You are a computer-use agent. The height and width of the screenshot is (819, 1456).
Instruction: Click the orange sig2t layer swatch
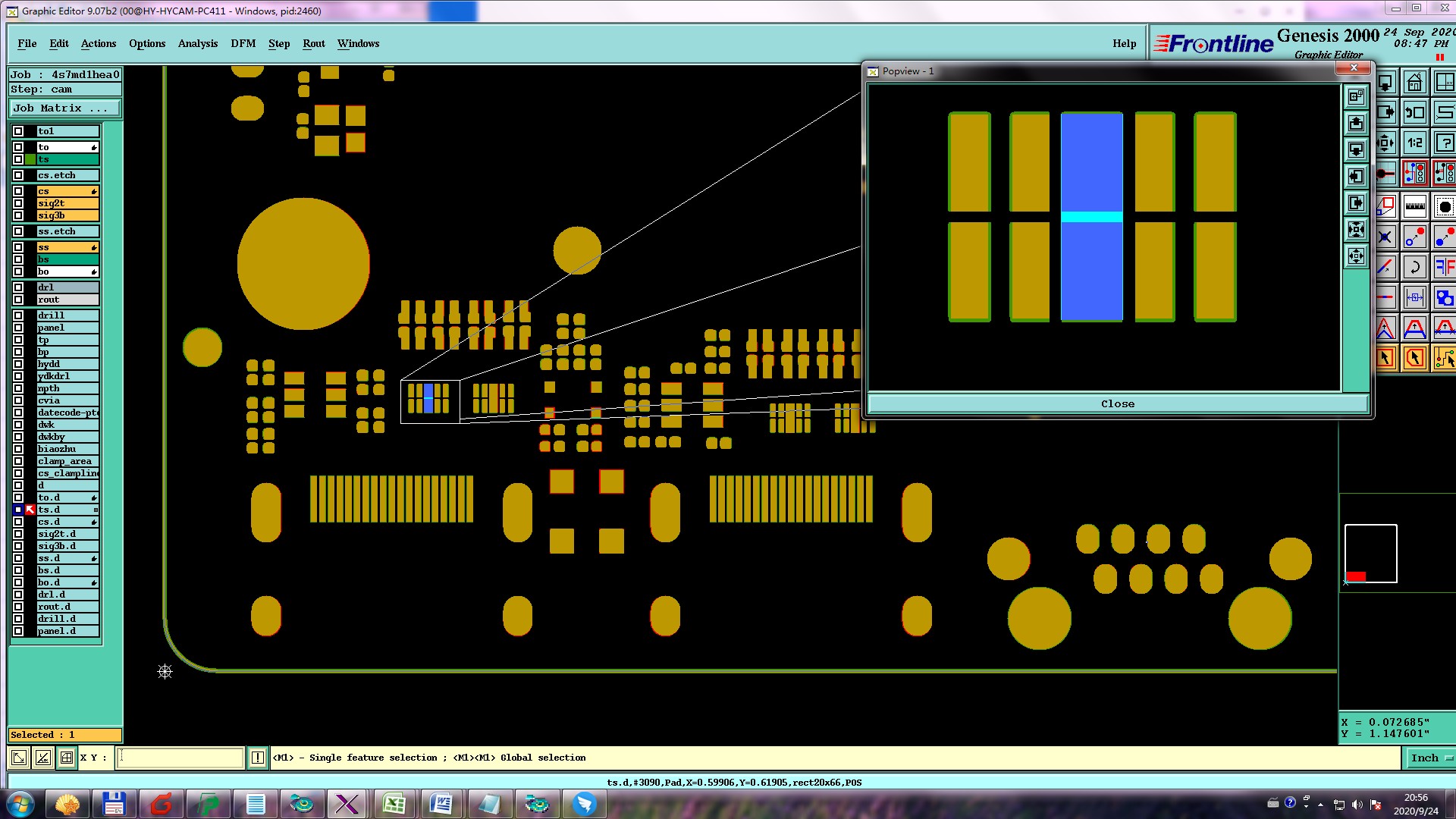[x=67, y=203]
